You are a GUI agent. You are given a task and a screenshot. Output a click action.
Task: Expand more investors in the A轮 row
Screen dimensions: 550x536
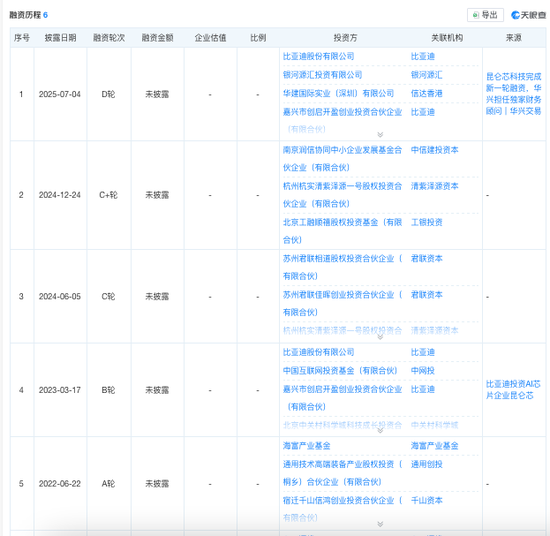pos(380,524)
